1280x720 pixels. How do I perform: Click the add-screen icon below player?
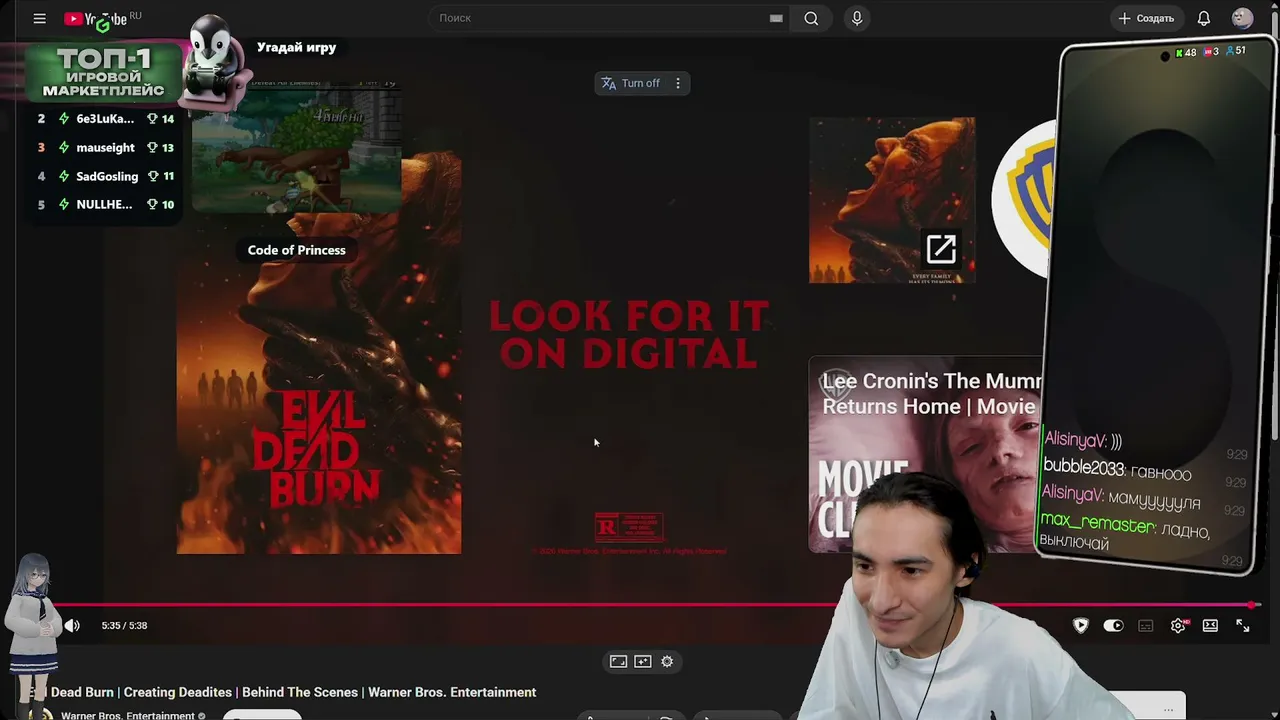(x=643, y=661)
